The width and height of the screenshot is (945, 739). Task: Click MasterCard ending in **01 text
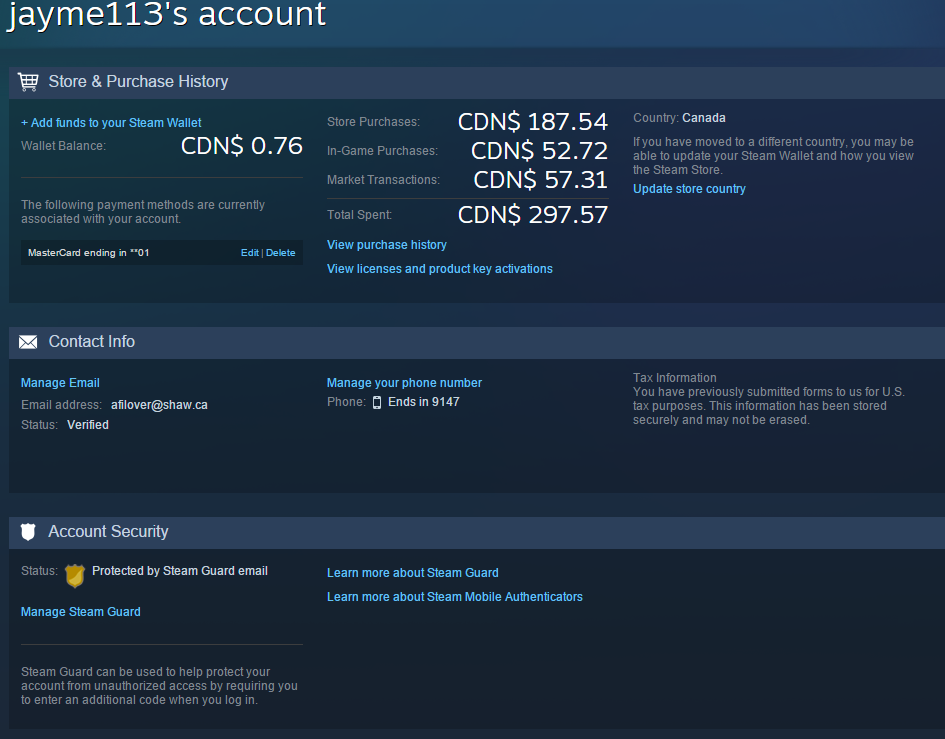pyautogui.click(x=89, y=253)
